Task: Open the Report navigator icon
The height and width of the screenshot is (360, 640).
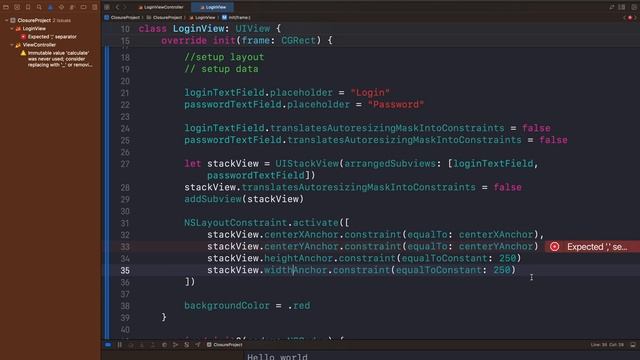Action: tap(94, 7)
